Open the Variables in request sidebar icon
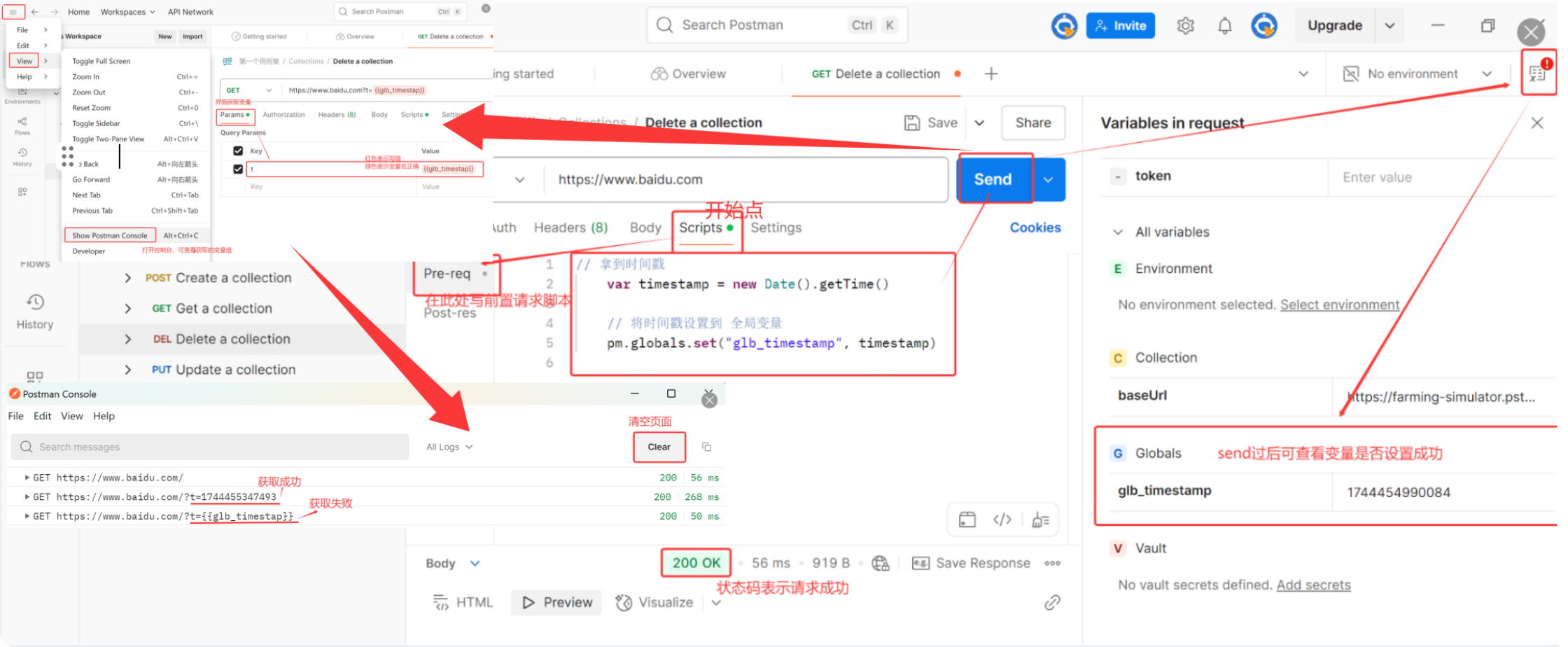The width and height of the screenshot is (1568, 647). (1538, 72)
